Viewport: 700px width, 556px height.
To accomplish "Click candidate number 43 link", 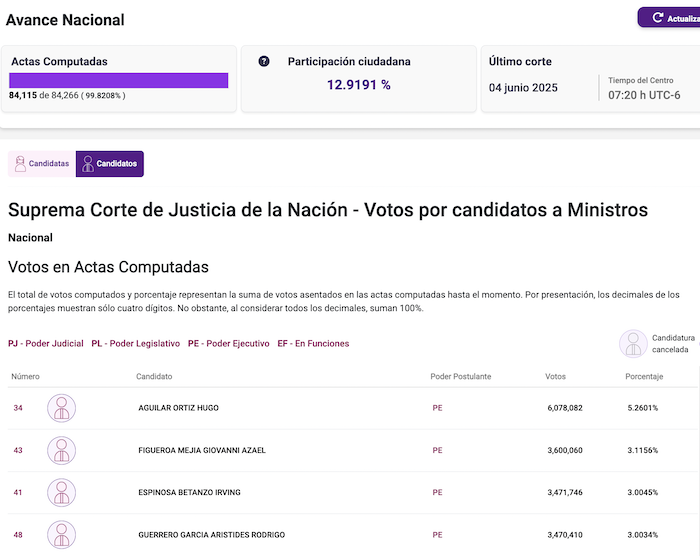I will [x=18, y=450].
